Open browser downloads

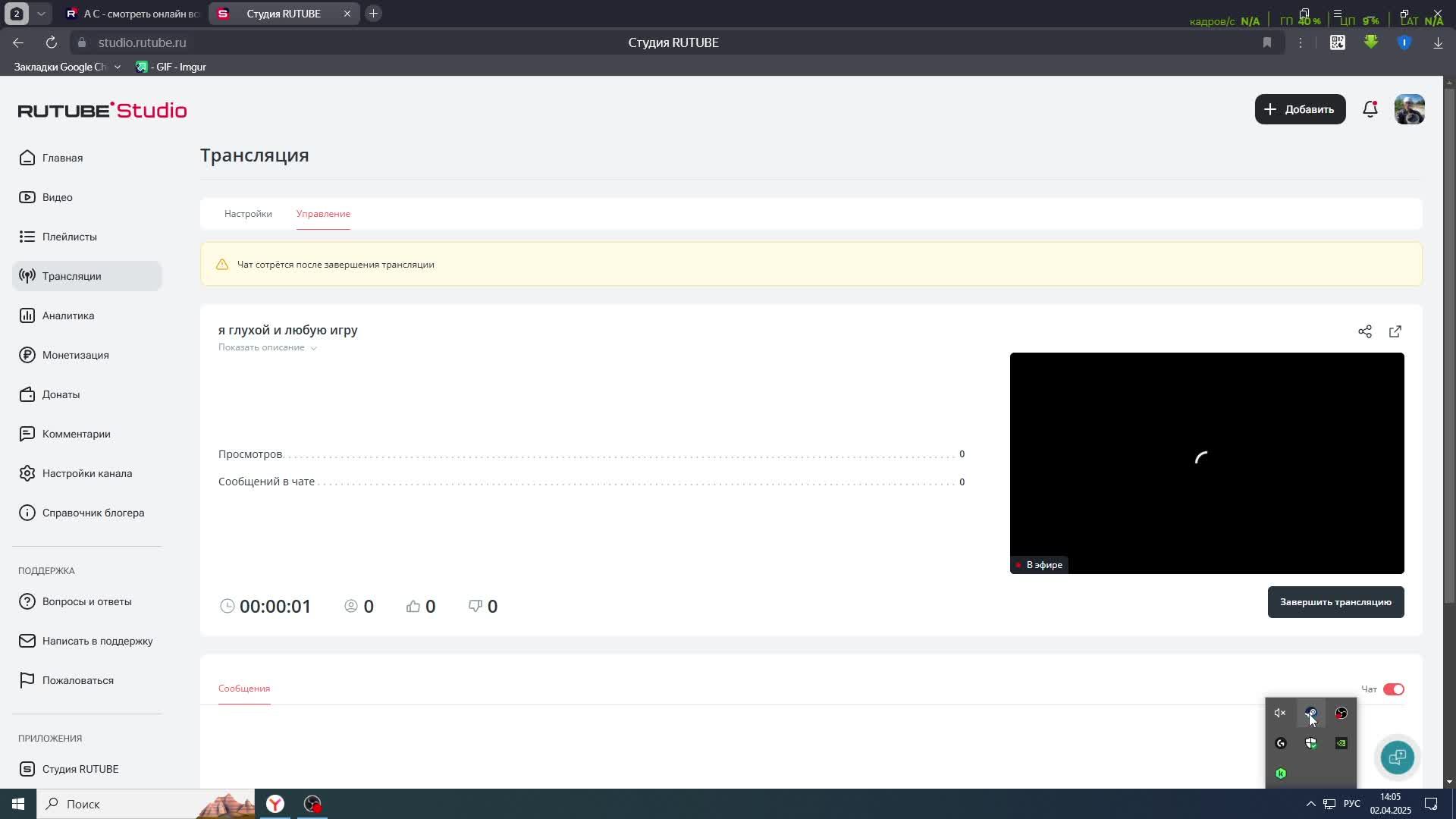pos(1438,42)
